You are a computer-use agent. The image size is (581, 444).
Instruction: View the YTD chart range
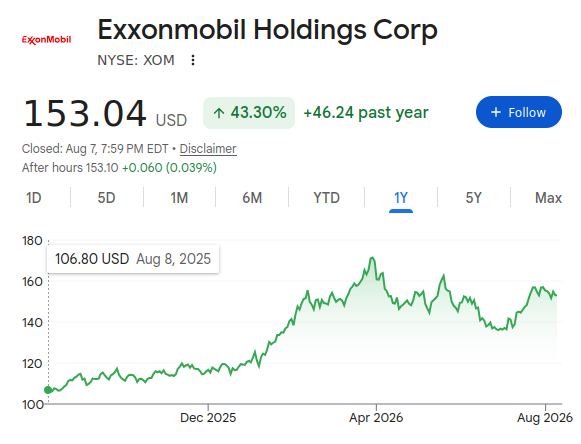click(x=326, y=198)
